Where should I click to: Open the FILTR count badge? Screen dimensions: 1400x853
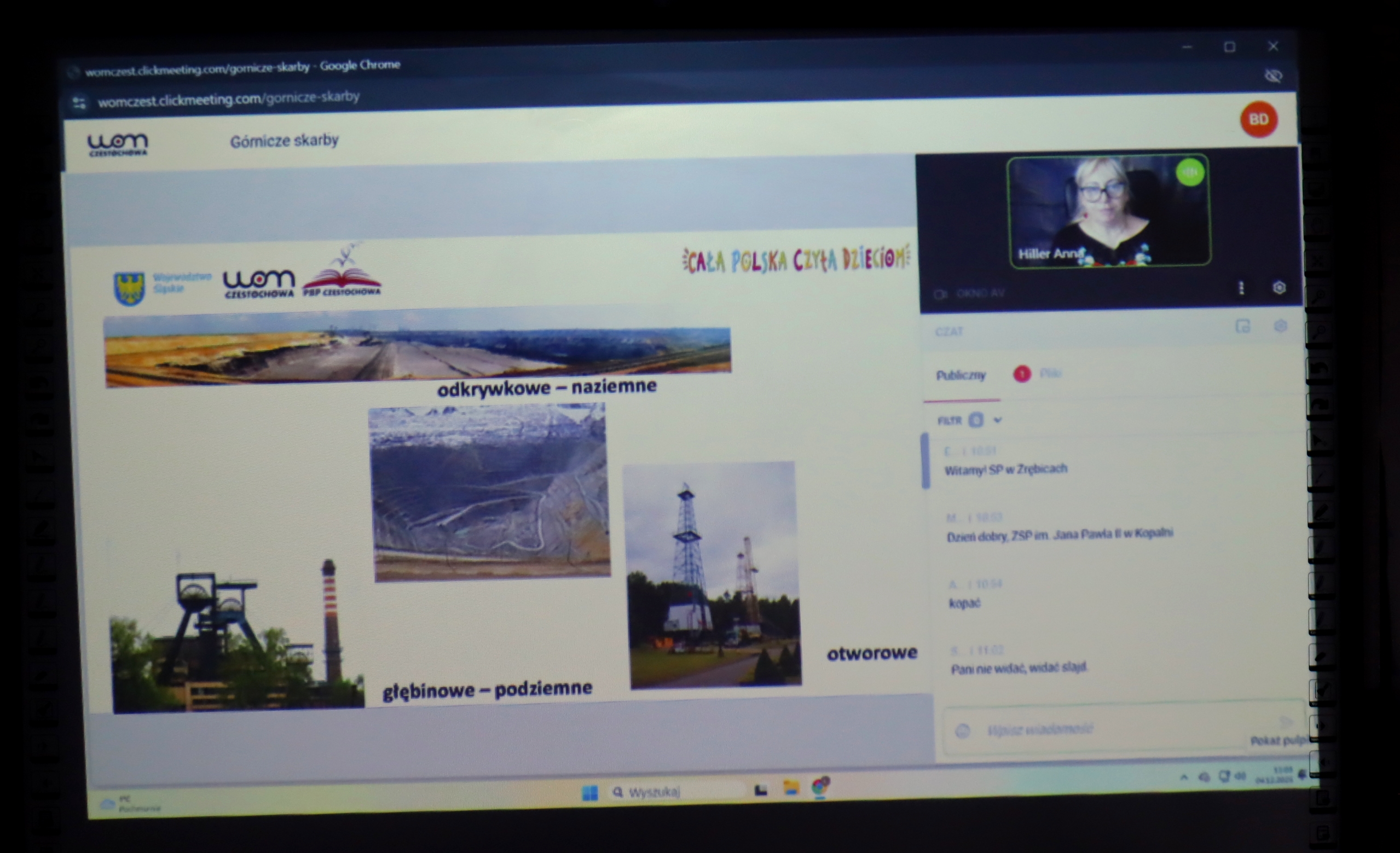click(x=976, y=420)
